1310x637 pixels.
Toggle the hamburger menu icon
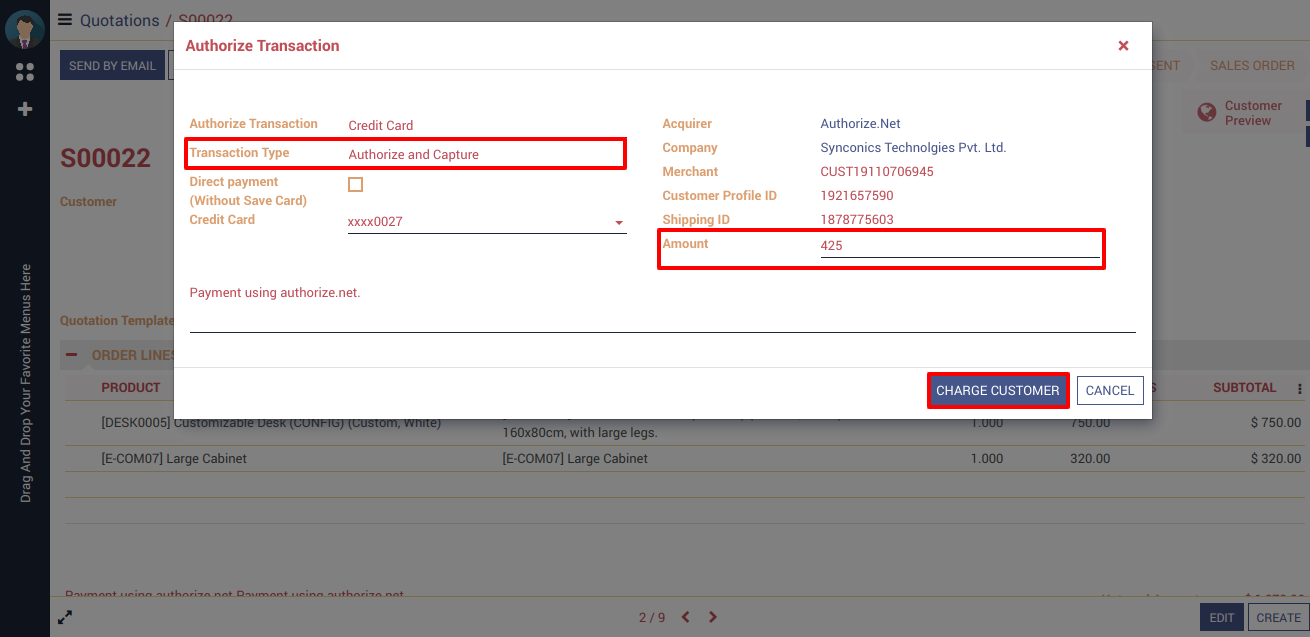(65, 20)
